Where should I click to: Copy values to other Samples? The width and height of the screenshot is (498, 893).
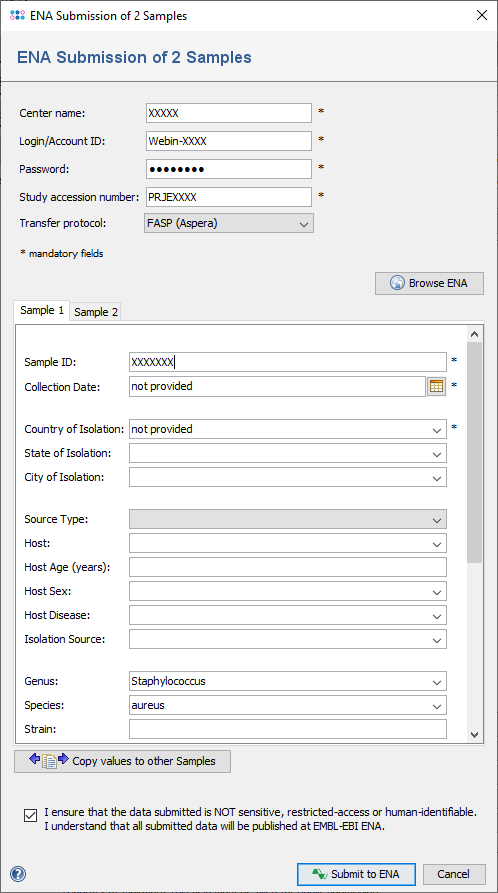coord(123,761)
